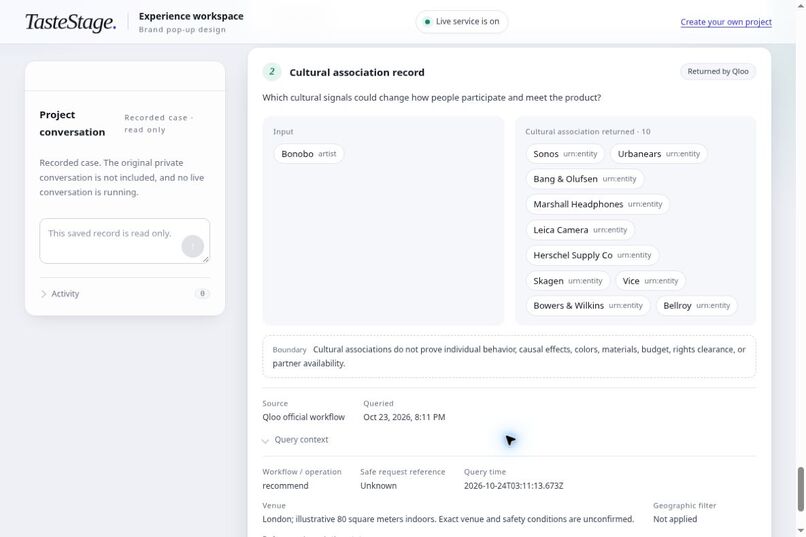Click the Unknown safe request reference value
The image size is (806, 537).
(378, 486)
